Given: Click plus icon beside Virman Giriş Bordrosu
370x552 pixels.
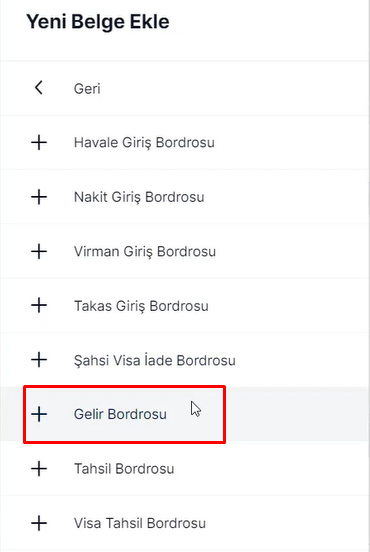Looking at the screenshot, I should (39, 251).
